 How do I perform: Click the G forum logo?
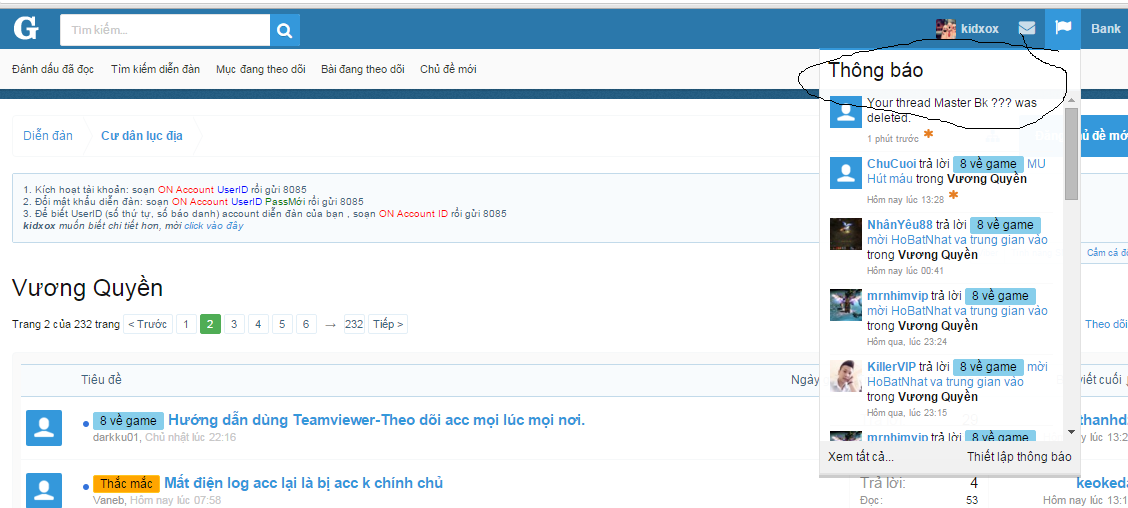[x=26, y=29]
